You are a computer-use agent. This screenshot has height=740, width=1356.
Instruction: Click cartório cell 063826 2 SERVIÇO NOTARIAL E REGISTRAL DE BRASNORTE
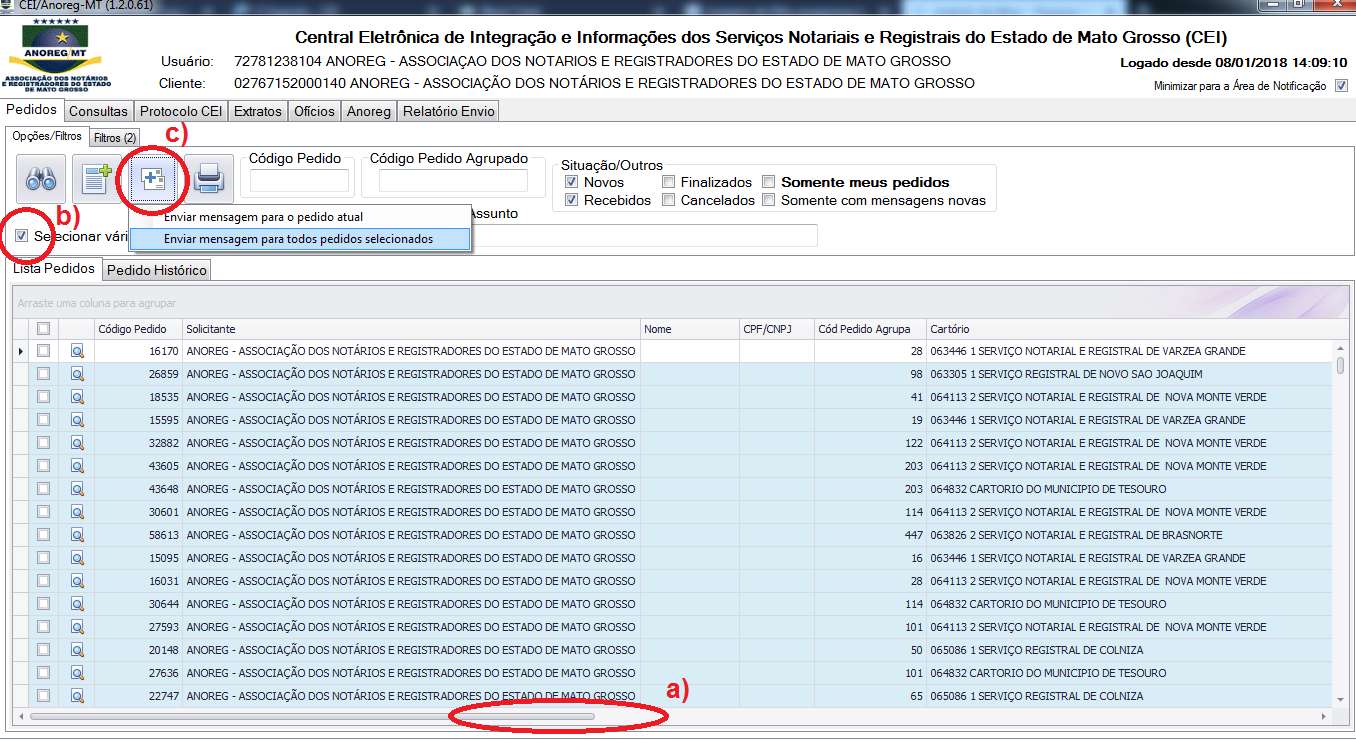tap(1130, 535)
